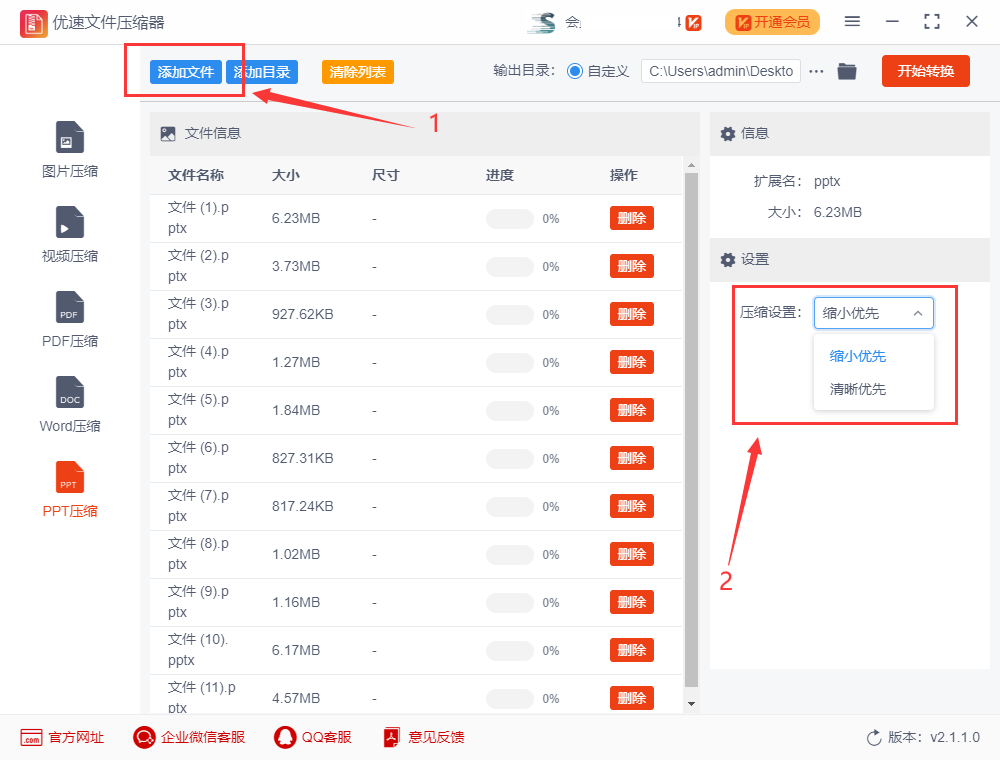Click the 927.62KB size cell
Image resolution: width=1000 pixels, height=760 pixels.
click(302, 314)
